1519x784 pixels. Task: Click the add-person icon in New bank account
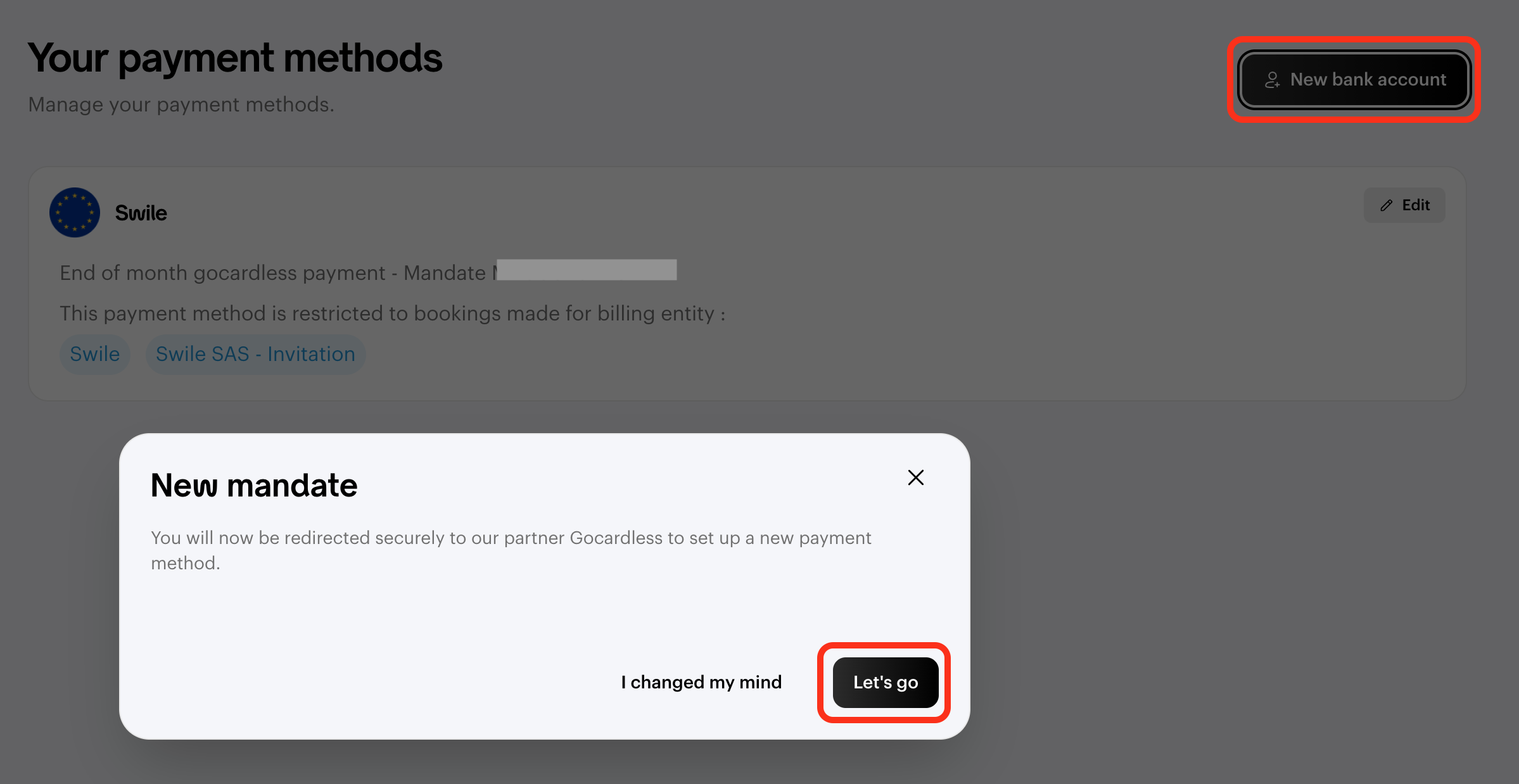pos(1273,80)
